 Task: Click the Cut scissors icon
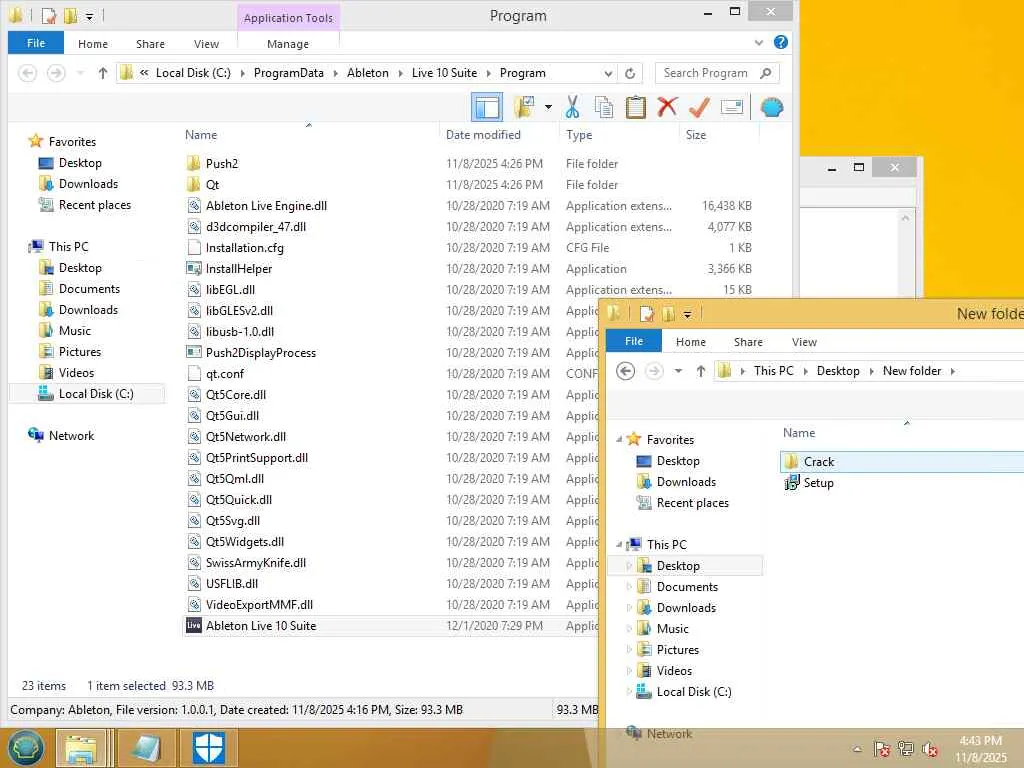coord(572,107)
